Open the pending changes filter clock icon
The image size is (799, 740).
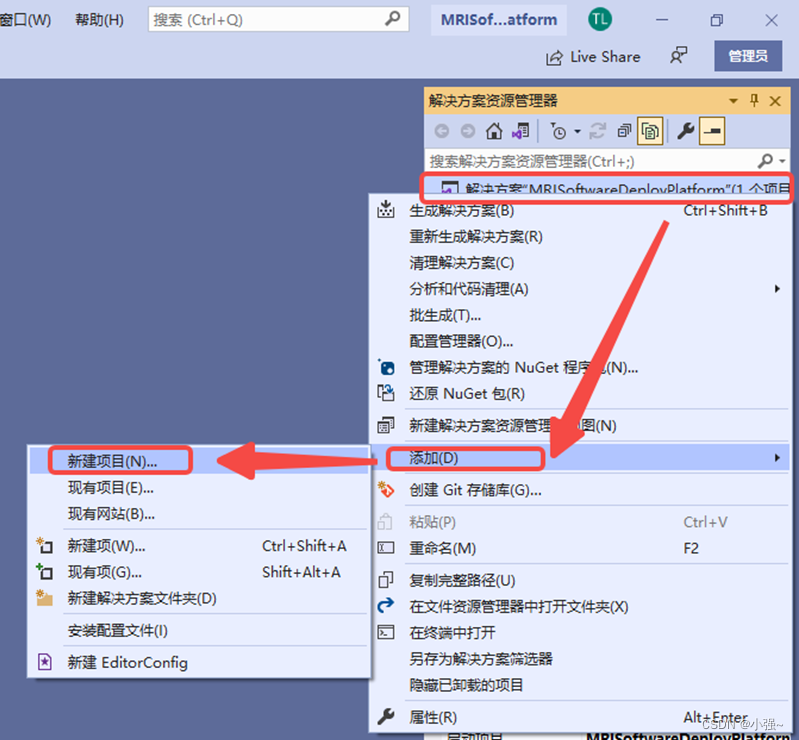[x=558, y=131]
